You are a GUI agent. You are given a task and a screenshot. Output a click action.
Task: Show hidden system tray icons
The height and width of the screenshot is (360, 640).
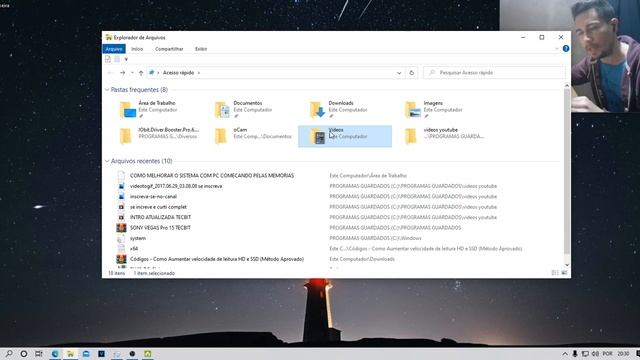[x=565, y=353]
